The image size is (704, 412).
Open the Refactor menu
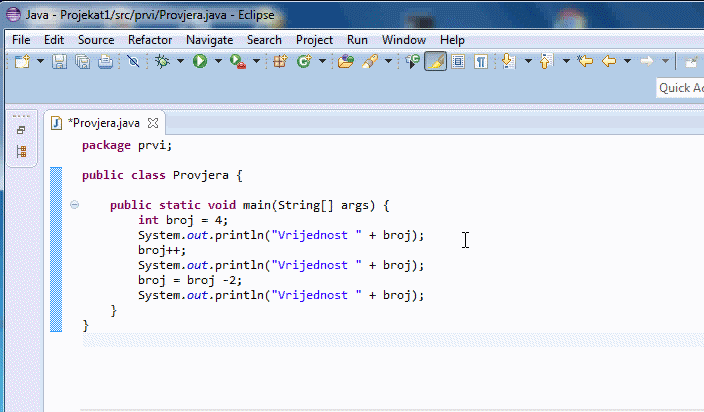(x=150, y=40)
